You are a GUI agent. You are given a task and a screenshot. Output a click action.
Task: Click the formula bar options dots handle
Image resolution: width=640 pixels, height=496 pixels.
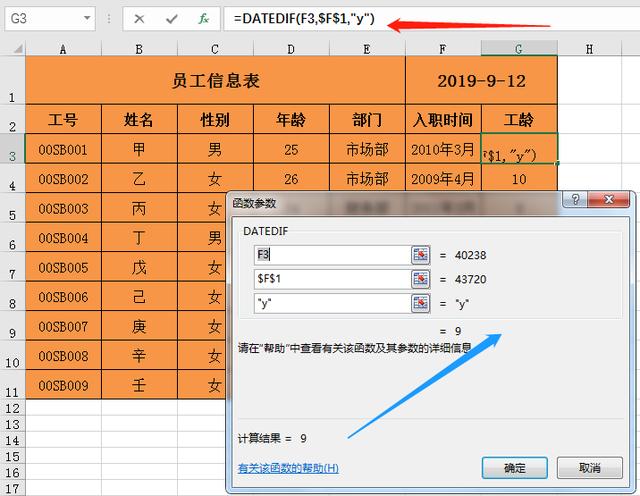click(109, 18)
